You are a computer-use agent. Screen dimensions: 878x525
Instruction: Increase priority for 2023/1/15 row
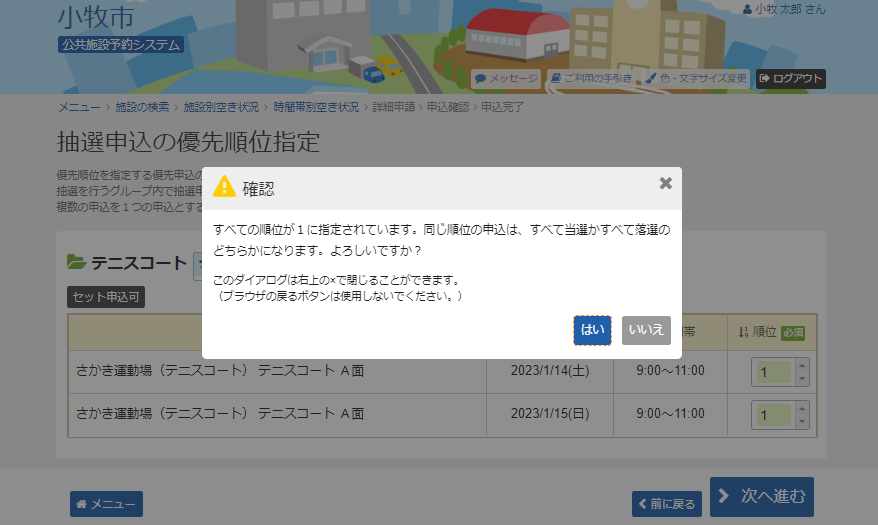click(802, 409)
